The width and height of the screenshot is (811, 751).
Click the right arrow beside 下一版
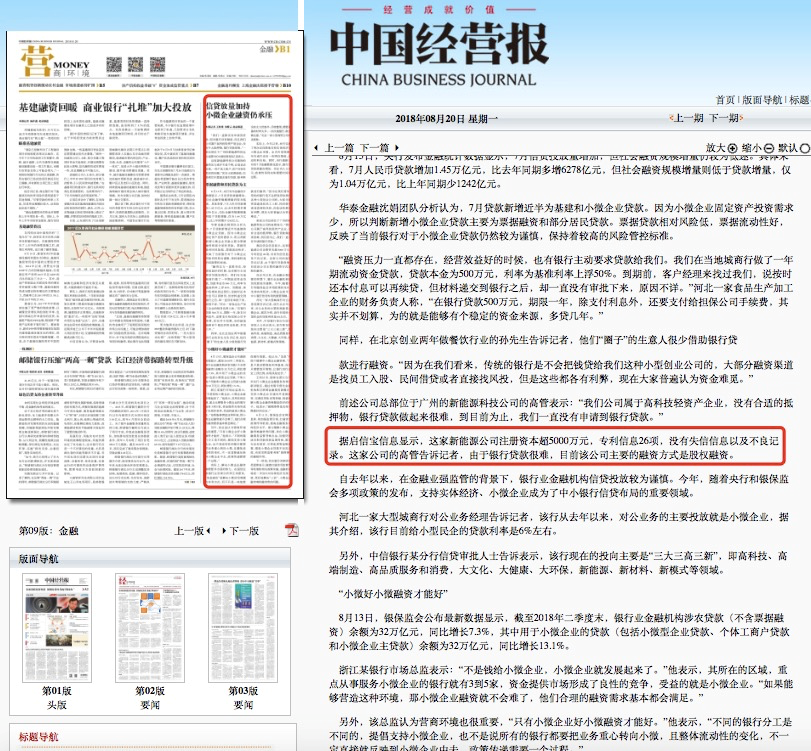[224, 531]
